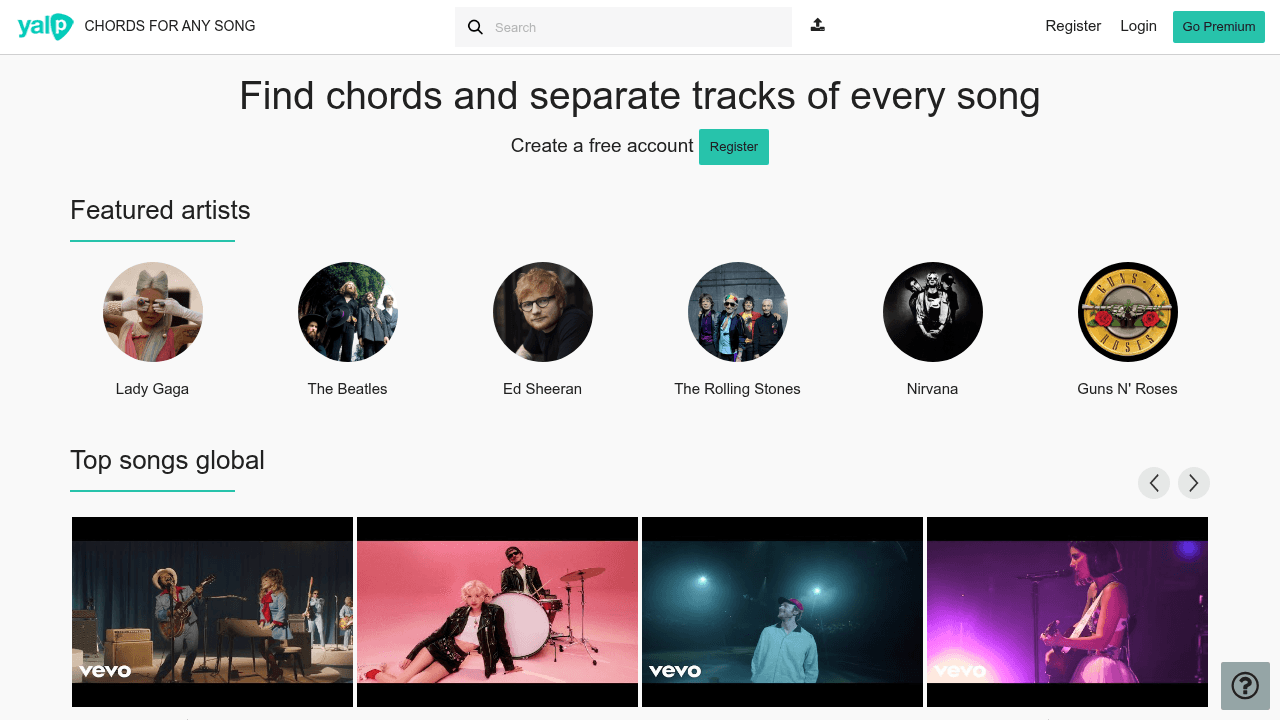The image size is (1280, 720).
Task: Open Ed Sheeran artist photo
Action: 543,312
